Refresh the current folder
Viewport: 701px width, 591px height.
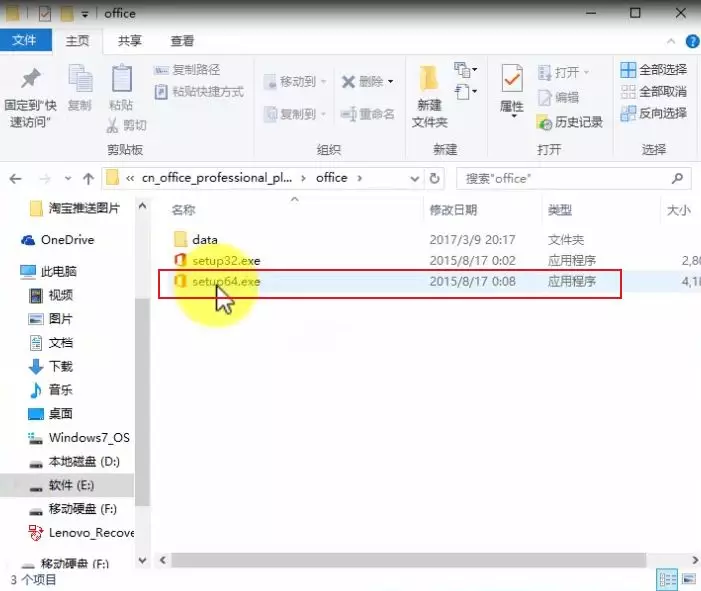[x=434, y=178]
